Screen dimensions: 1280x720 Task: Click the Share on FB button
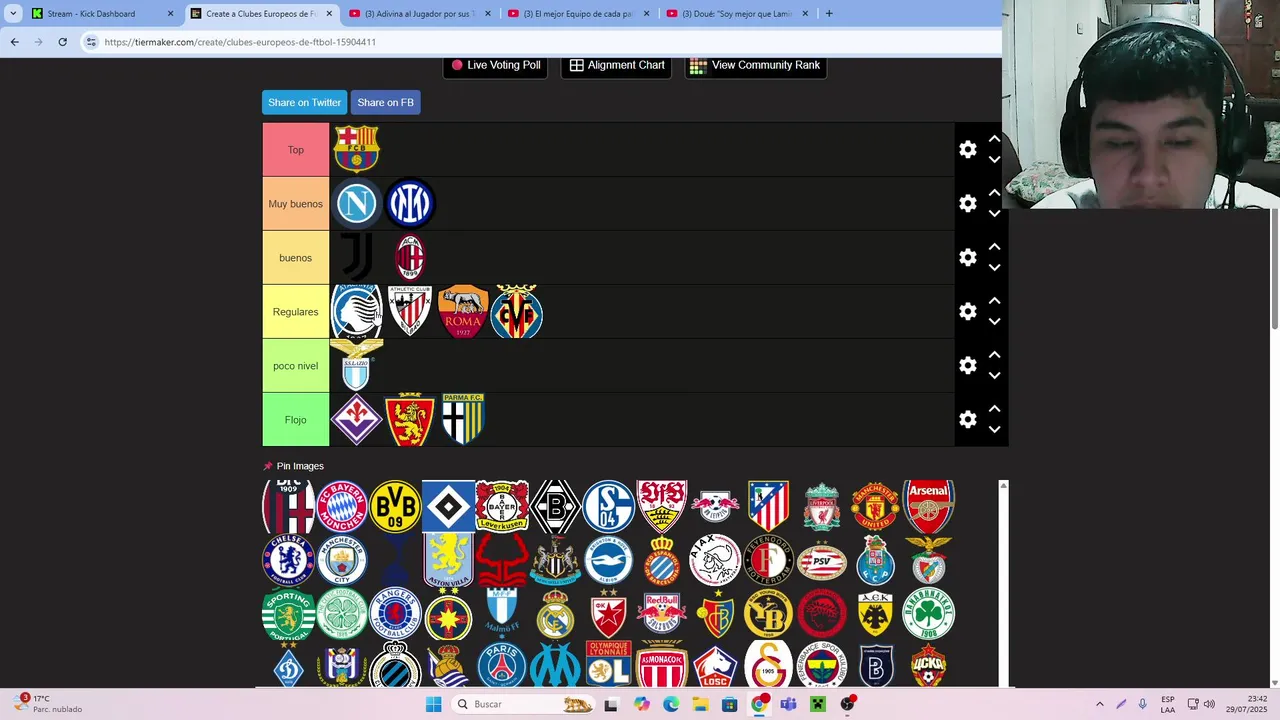click(x=385, y=102)
